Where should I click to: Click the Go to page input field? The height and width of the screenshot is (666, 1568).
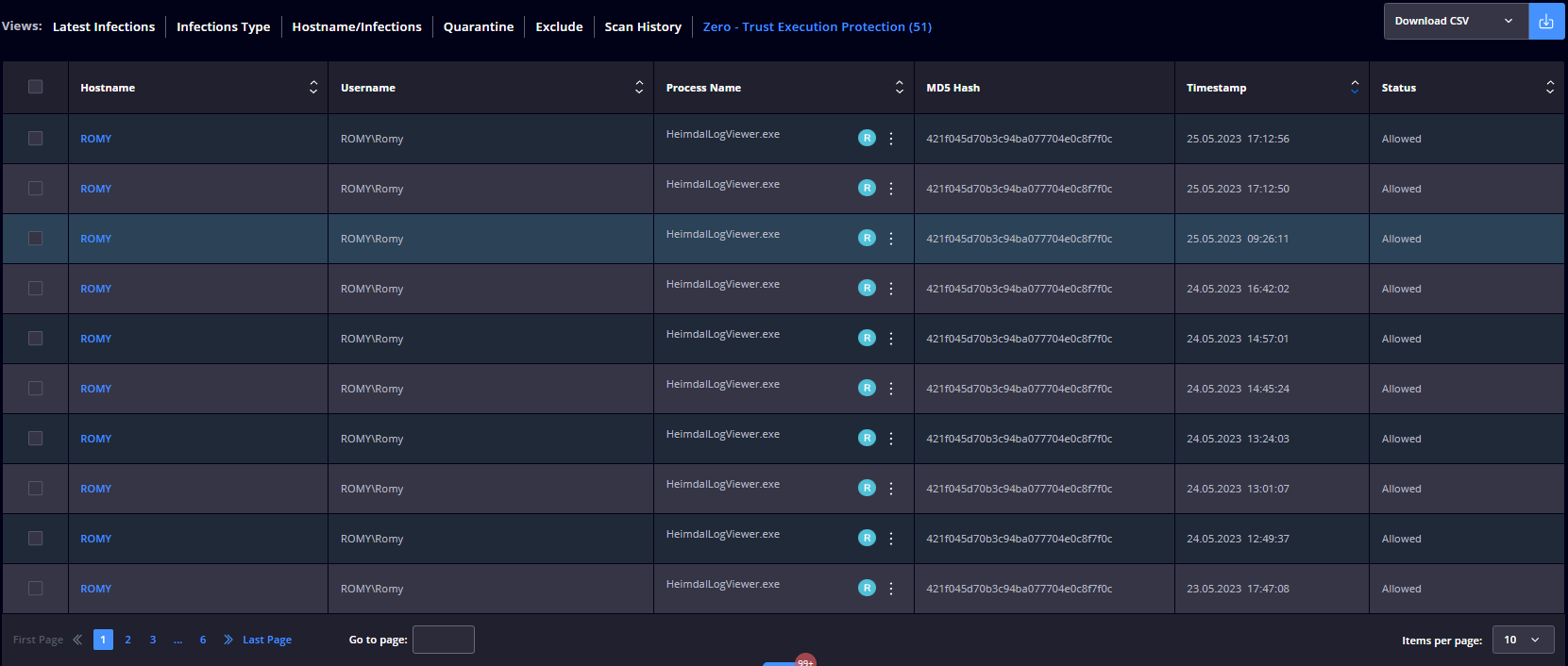[x=444, y=640]
